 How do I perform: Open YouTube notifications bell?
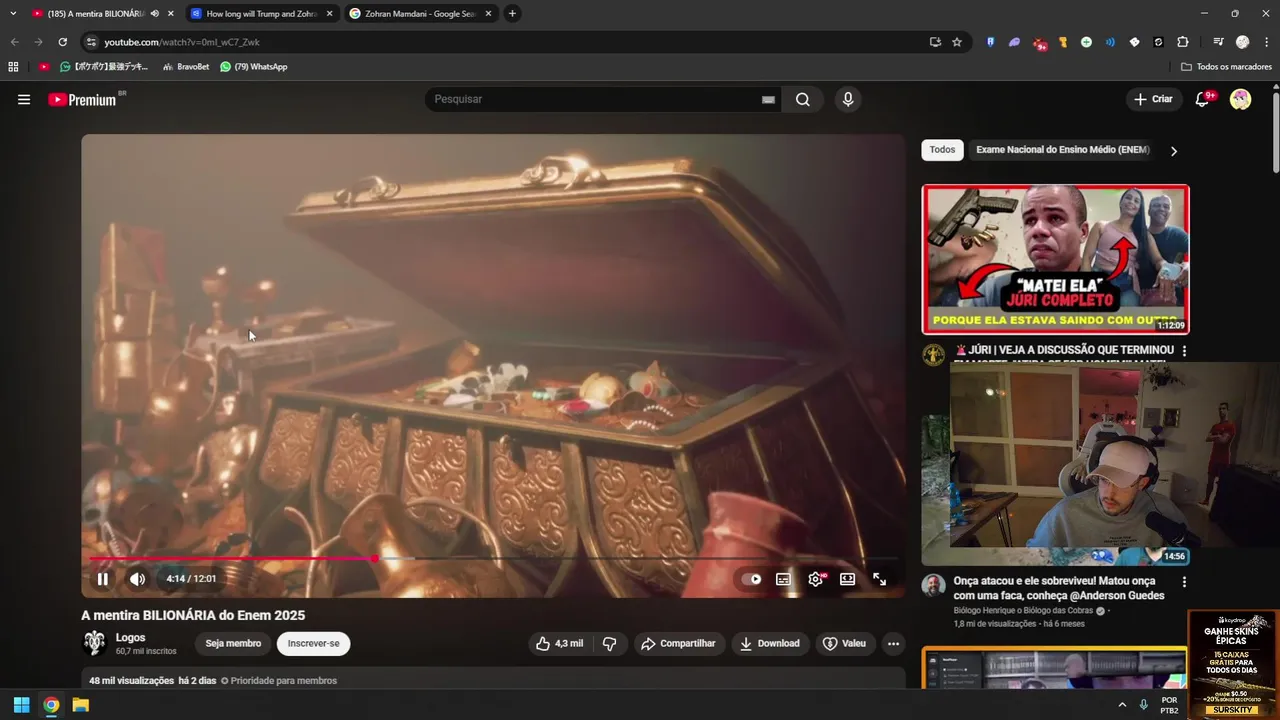coord(1203,99)
